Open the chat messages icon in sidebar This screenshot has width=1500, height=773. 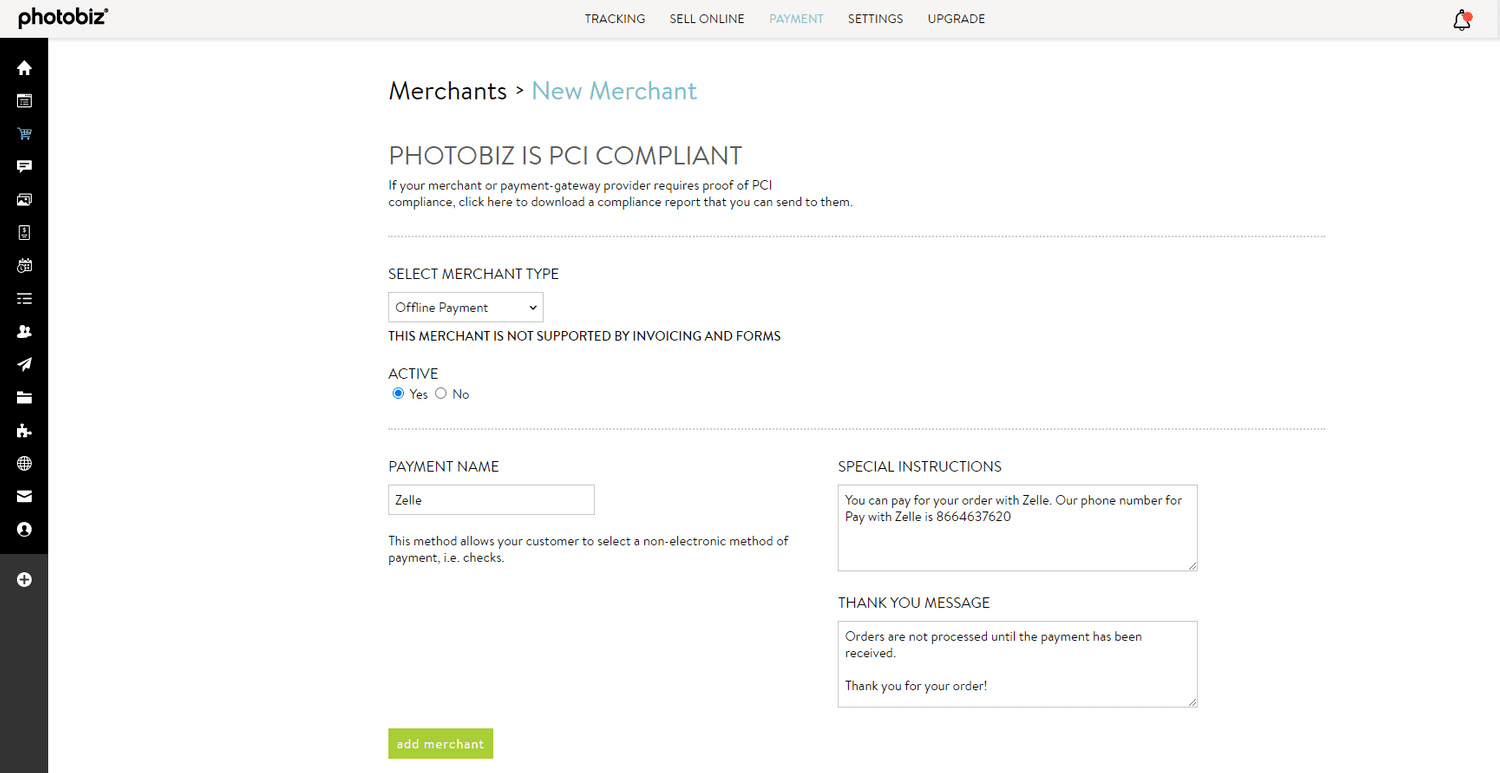(24, 166)
